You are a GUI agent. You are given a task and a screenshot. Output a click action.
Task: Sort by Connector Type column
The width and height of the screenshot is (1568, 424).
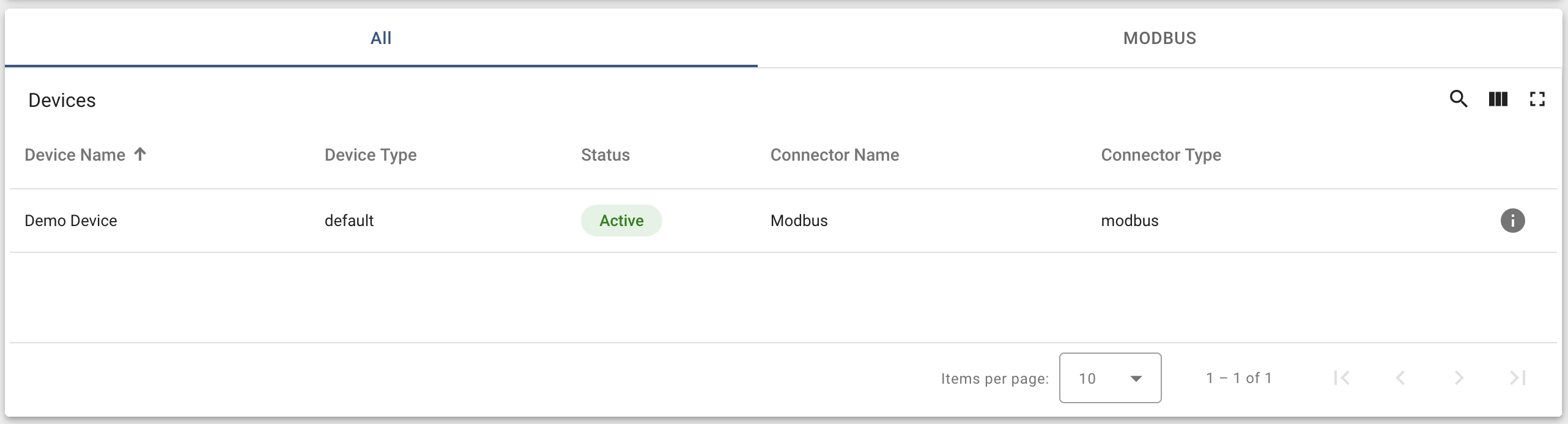1161,155
